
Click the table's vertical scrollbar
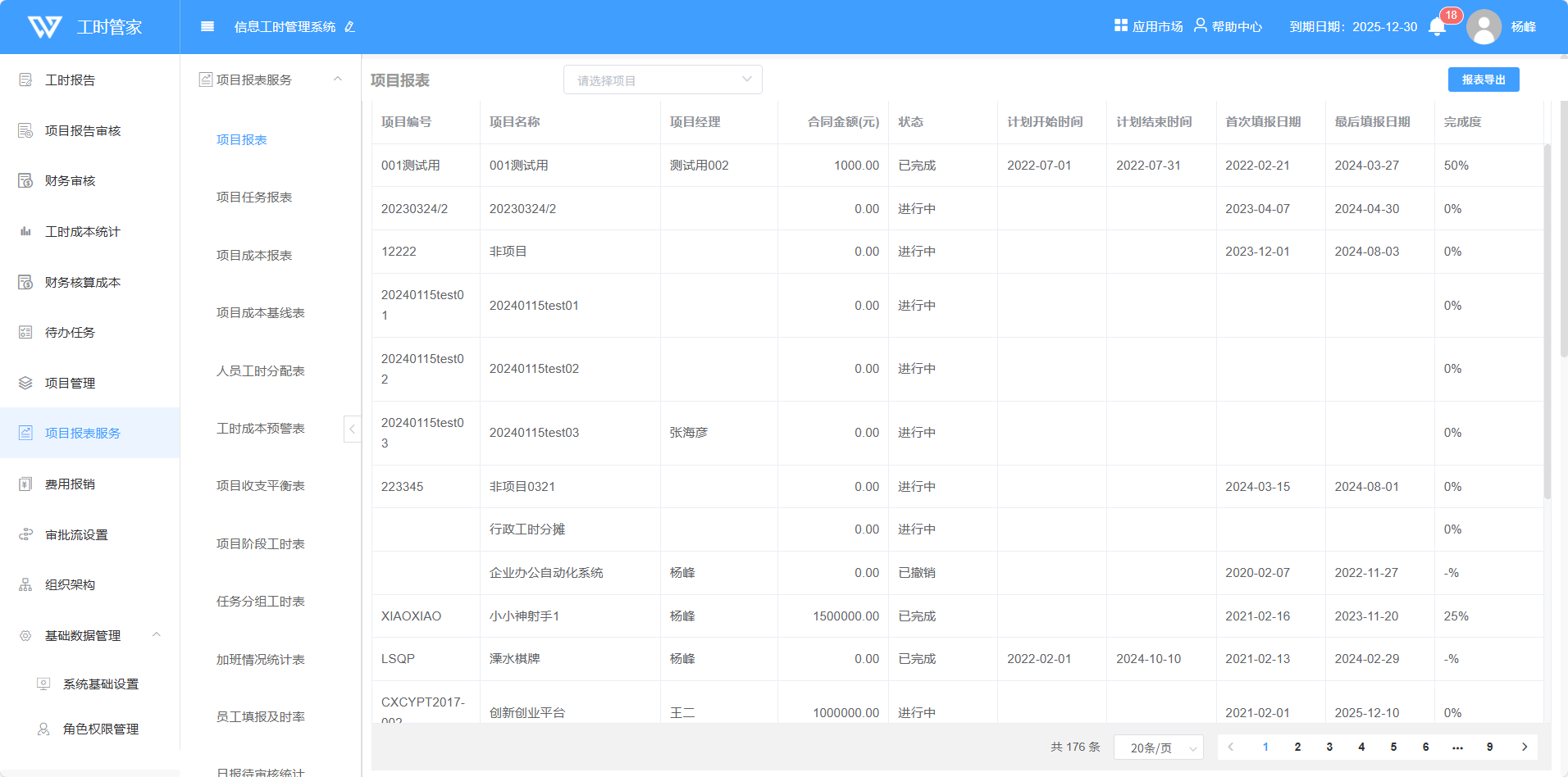pyautogui.click(x=1547, y=321)
